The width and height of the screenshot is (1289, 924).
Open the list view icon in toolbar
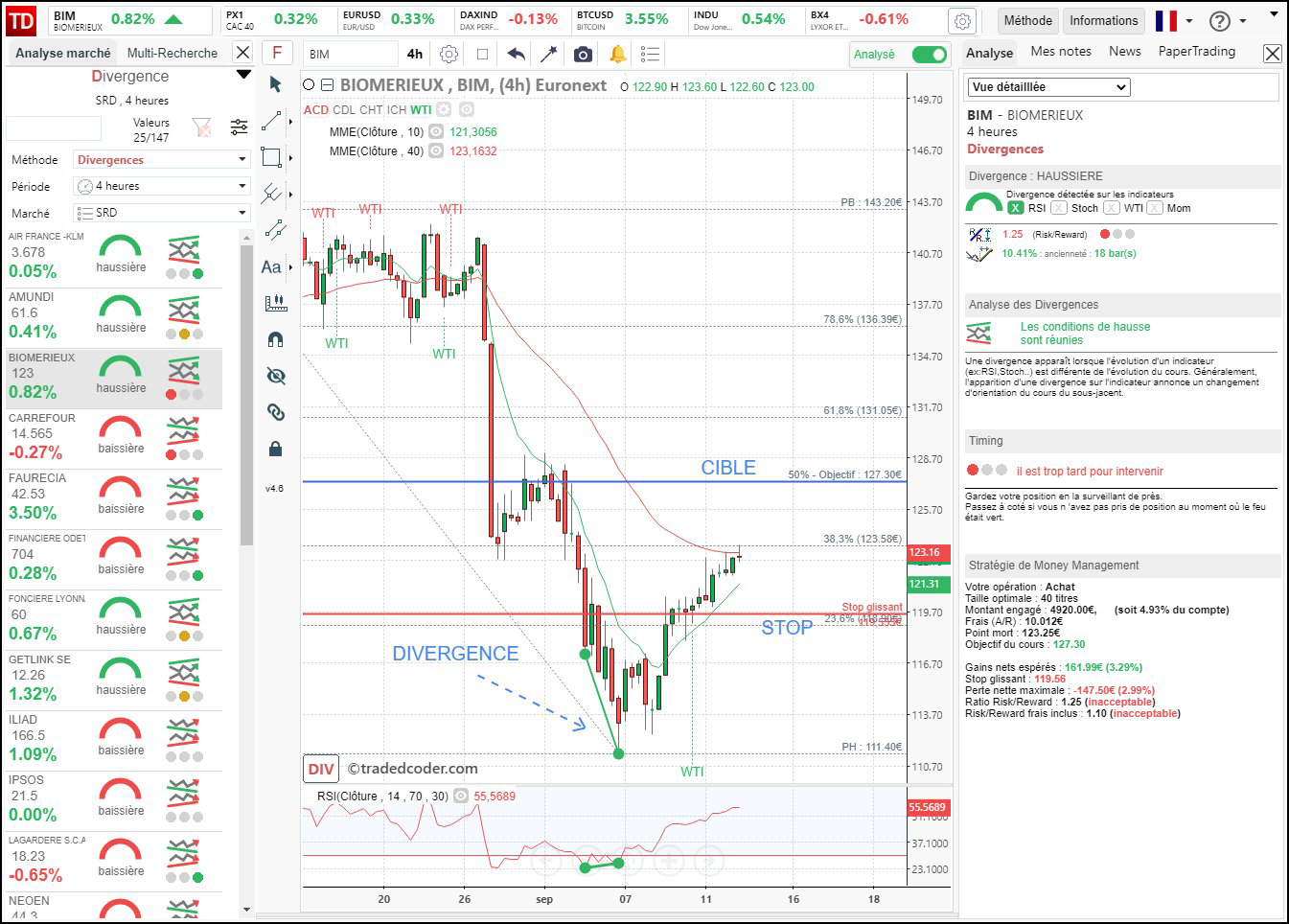point(650,55)
